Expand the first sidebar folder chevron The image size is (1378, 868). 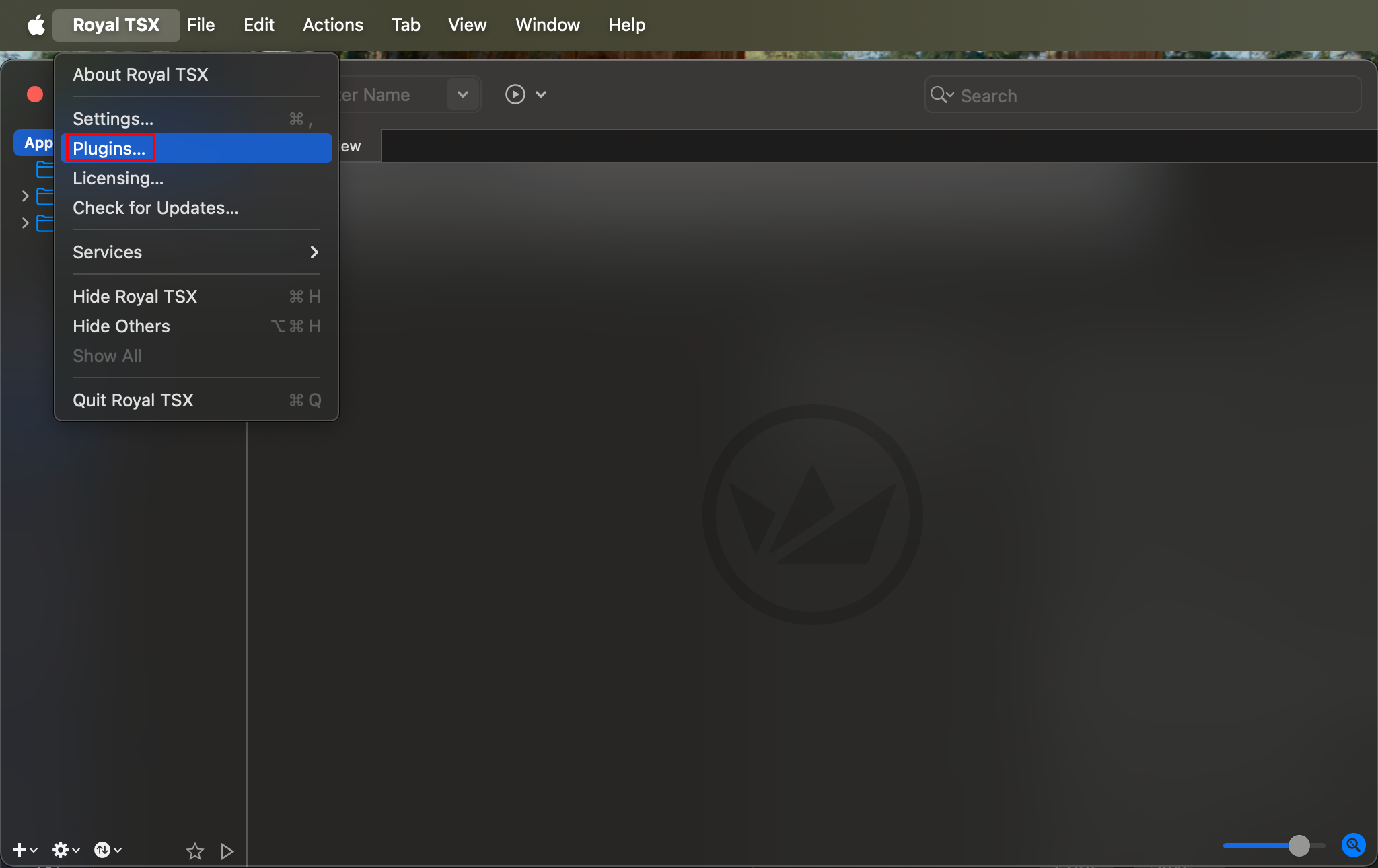(x=26, y=196)
